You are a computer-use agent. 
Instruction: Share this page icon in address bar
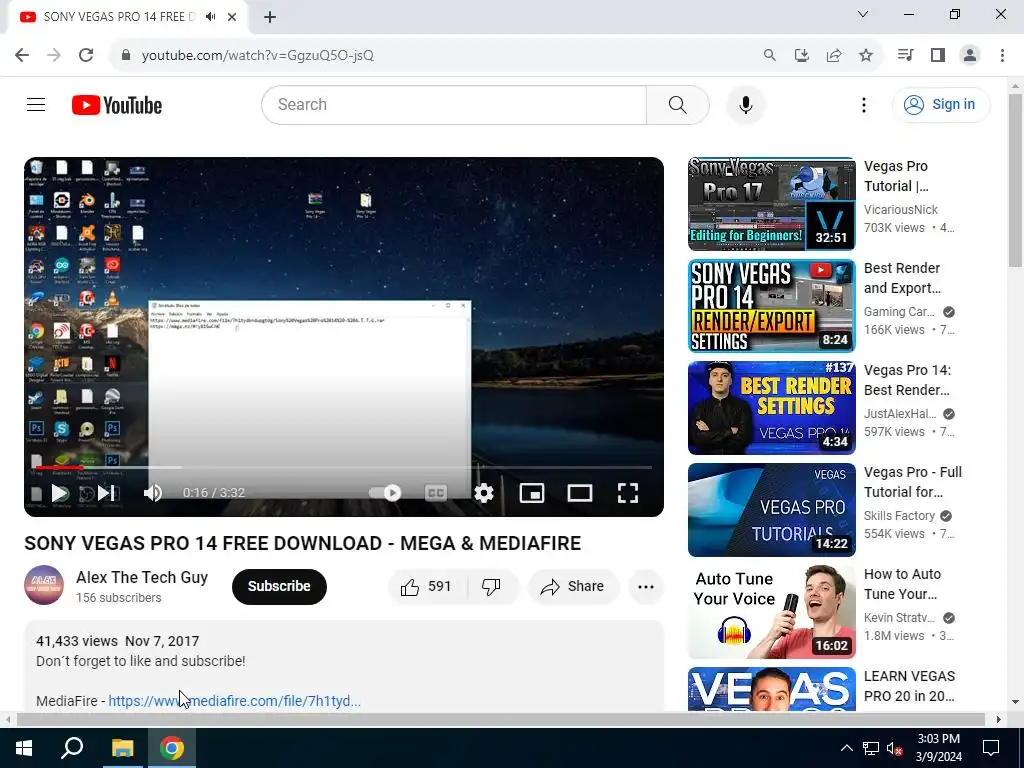[834, 56]
